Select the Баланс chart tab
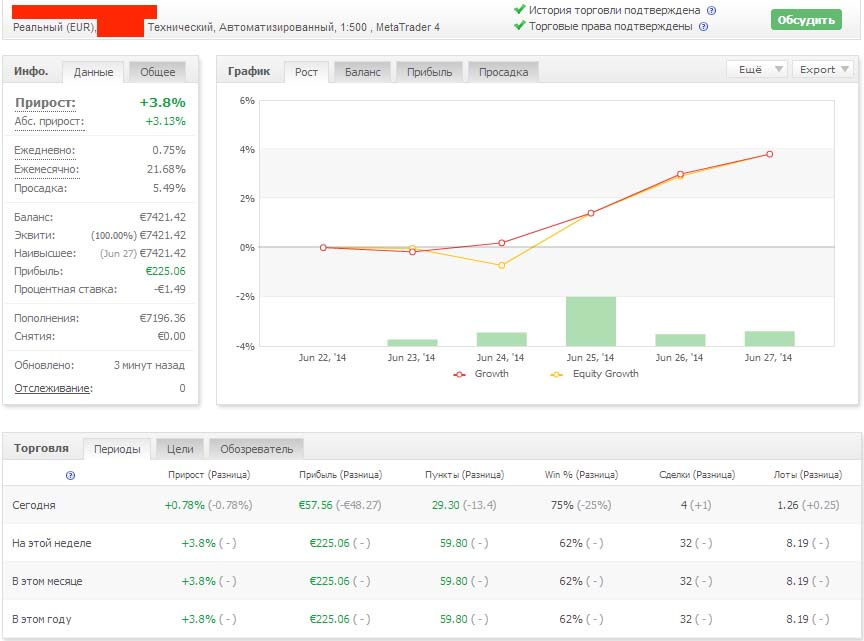 click(x=362, y=72)
